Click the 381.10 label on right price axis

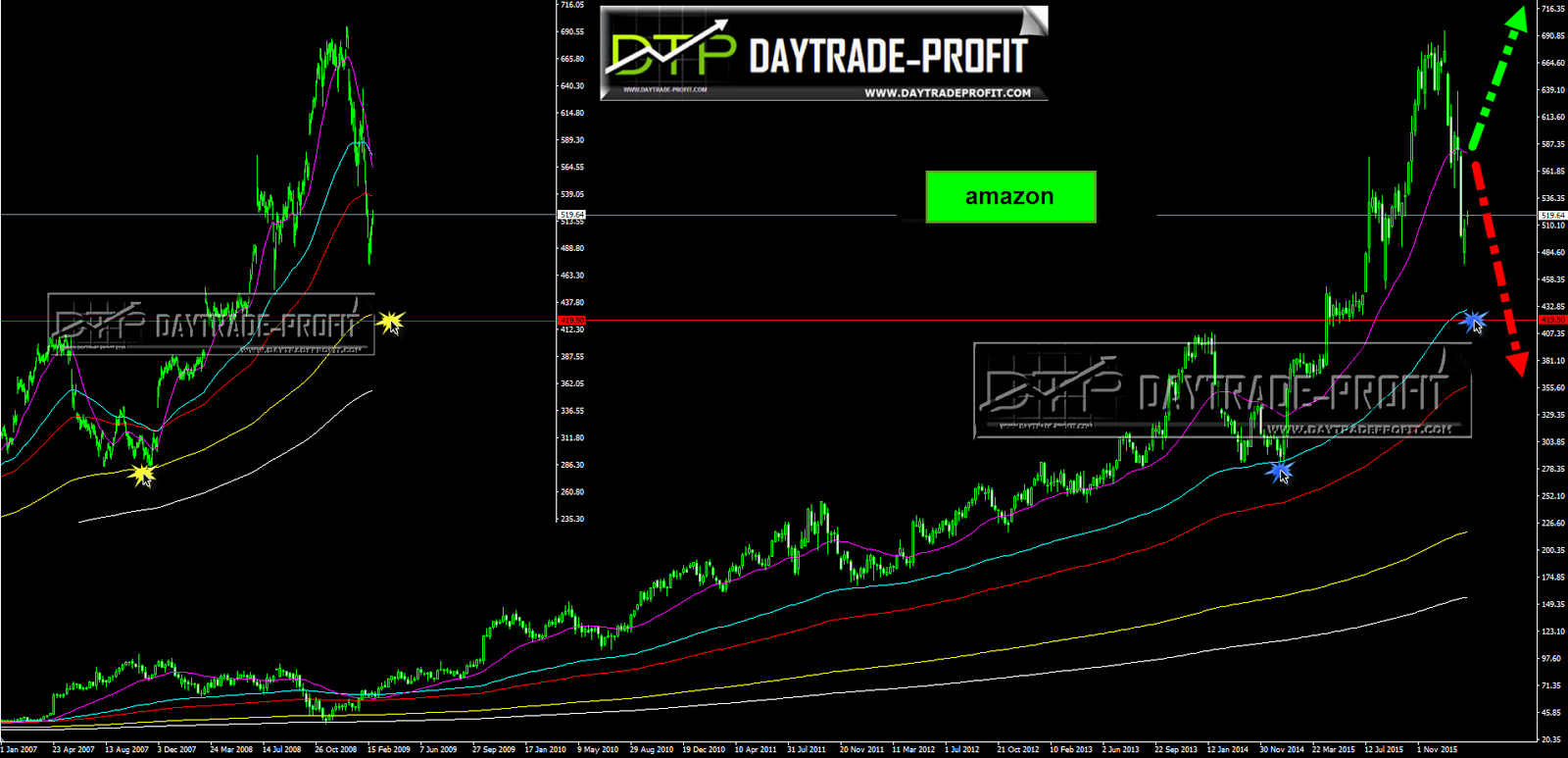click(x=1553, y=361)
